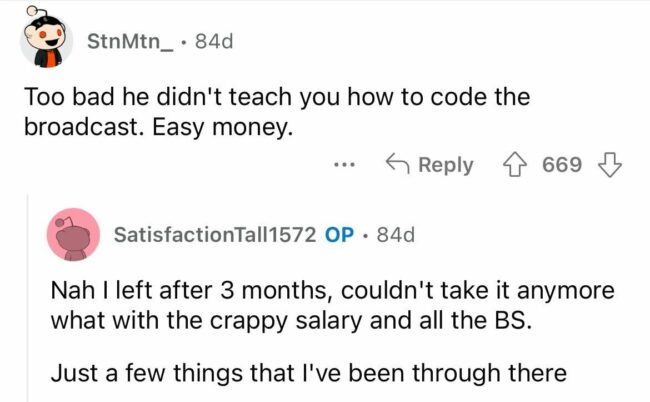Click the 669 vote score
The width and height of the screenshot is (650, 402).
[x=562, y=164]
